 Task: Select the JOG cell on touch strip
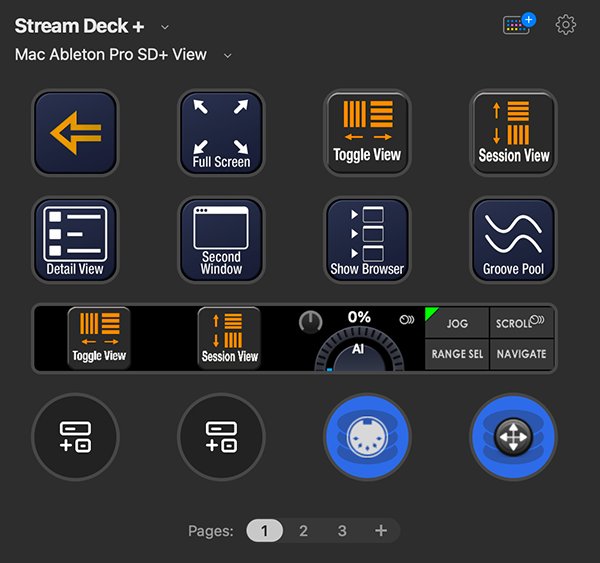tap(457, 323)
